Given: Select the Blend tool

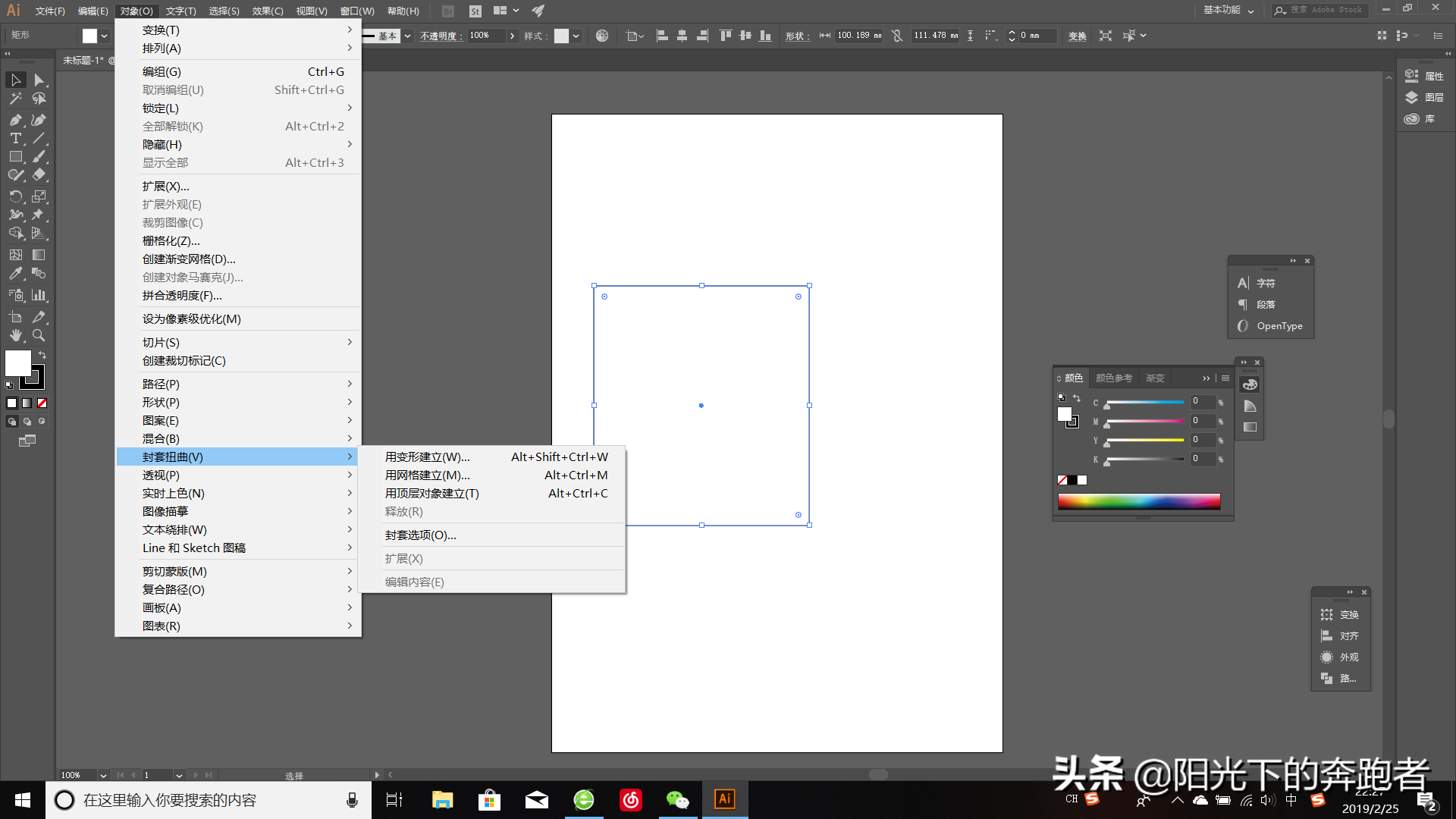Looking at the screenshot, I should [39, 273].
